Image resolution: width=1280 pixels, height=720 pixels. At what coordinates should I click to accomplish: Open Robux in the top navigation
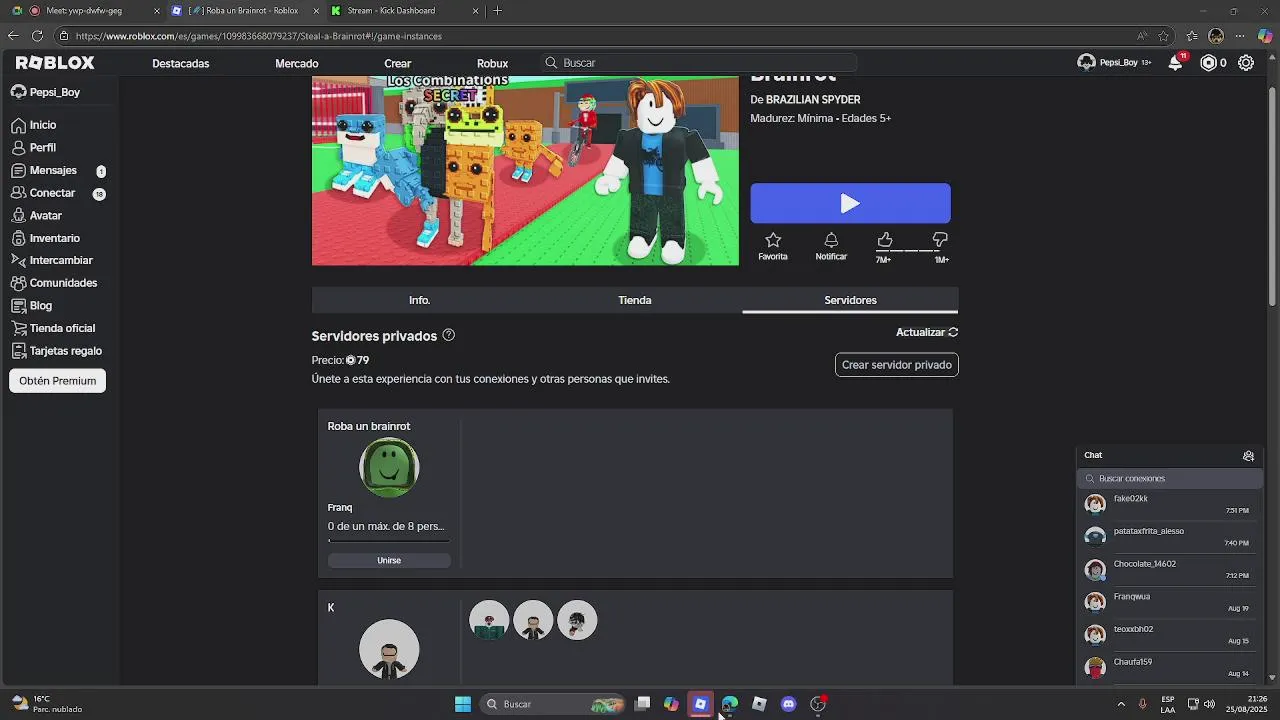coord(492,63)
